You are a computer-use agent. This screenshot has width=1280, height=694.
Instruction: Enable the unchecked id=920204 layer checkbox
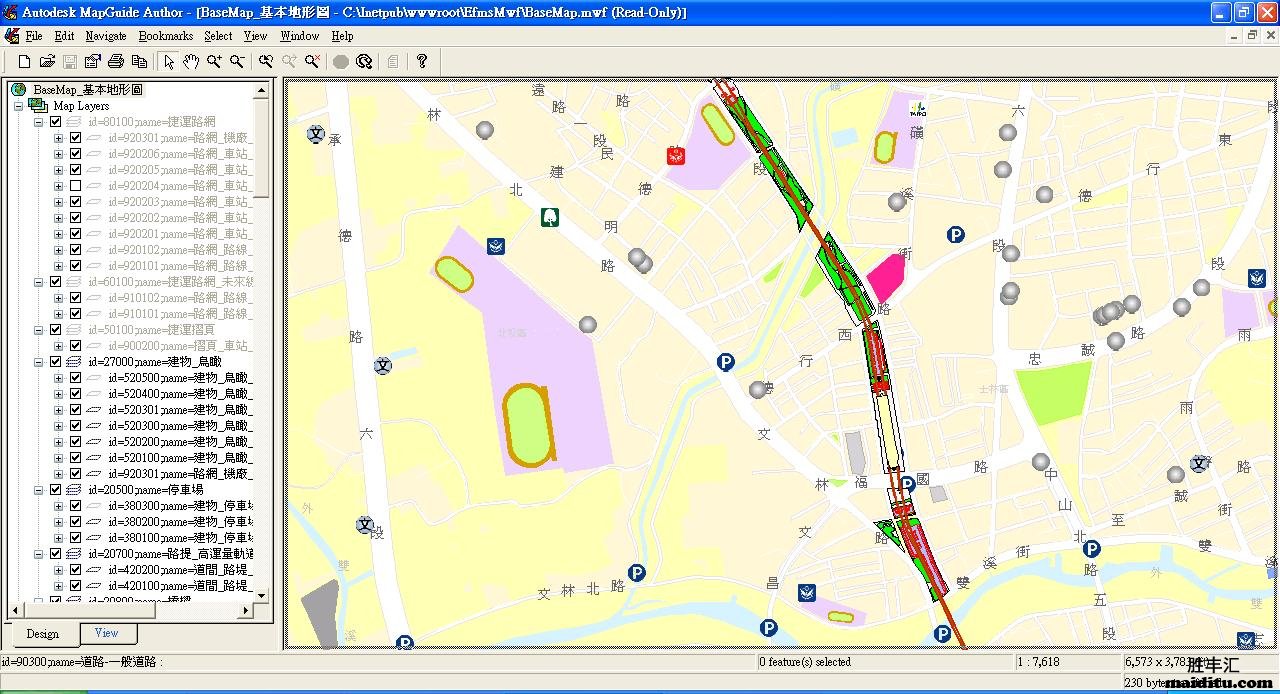coord(75,186)
